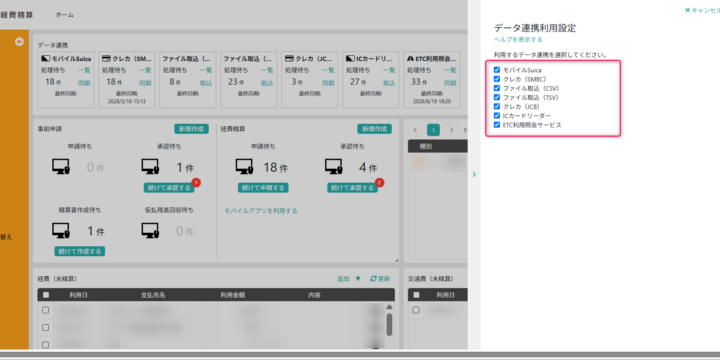Sort by 支払先名 column header

153,295
